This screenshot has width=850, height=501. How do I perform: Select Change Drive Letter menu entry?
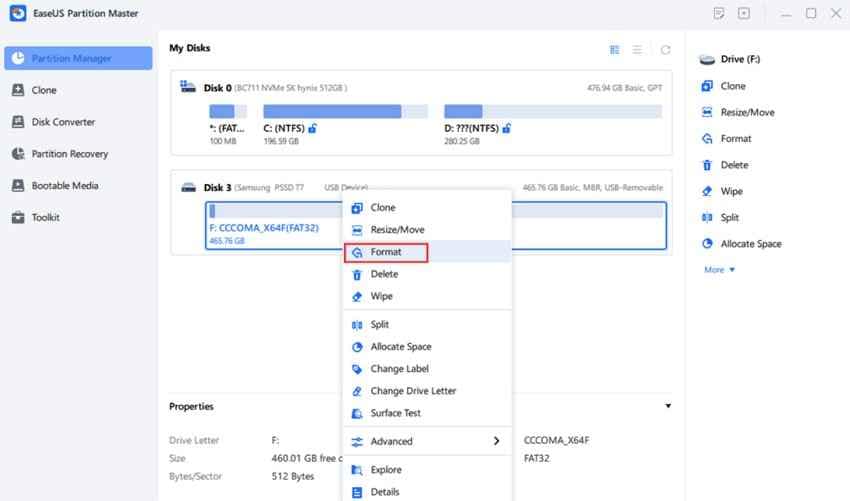[x=427, y=391]
